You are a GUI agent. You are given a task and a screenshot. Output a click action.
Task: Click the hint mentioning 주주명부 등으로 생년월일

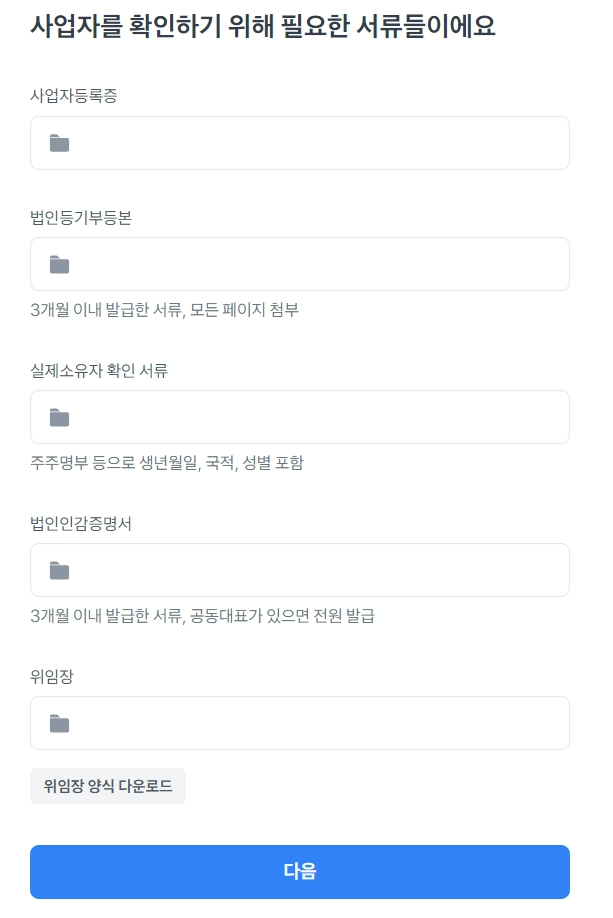click(167, 463)
